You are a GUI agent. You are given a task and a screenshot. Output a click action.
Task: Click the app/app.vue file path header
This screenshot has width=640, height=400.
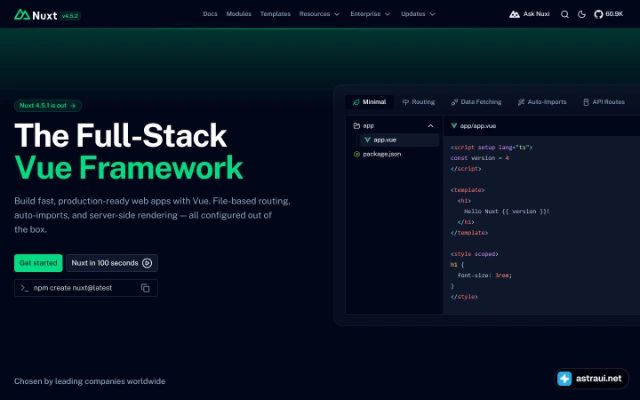click(478, 126)
